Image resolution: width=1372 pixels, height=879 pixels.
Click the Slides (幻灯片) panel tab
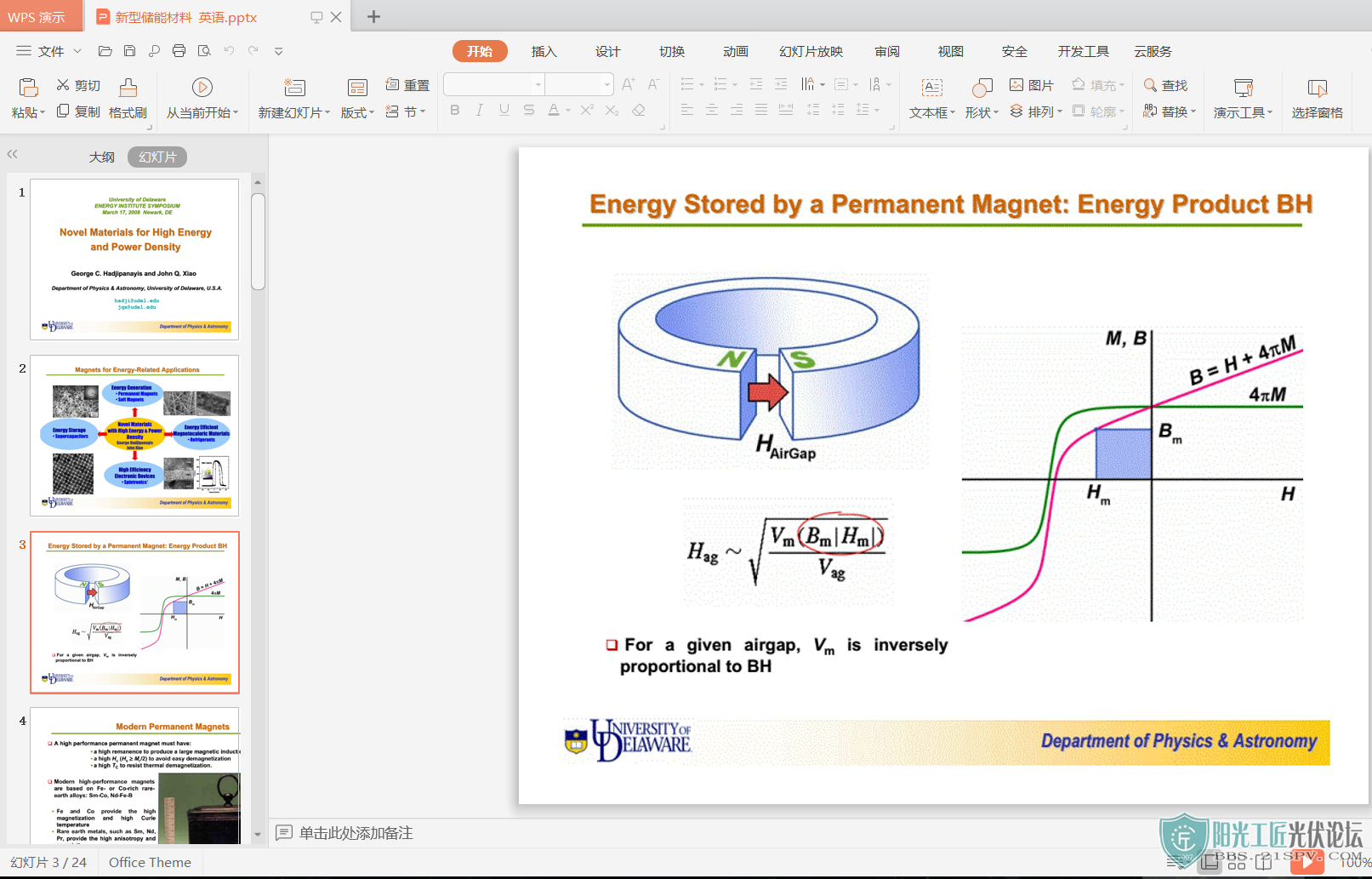click(157, 157)
